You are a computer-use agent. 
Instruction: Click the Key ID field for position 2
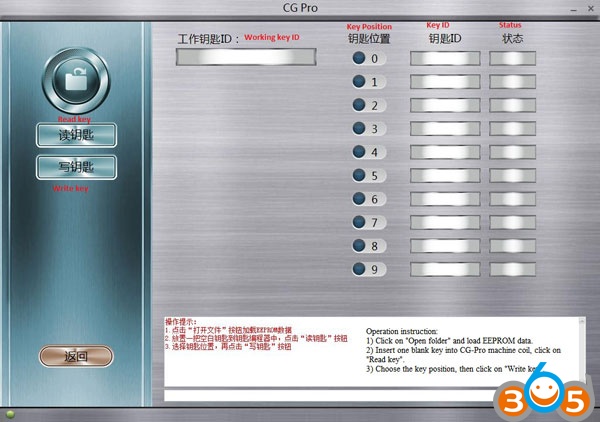coord(445,105)
